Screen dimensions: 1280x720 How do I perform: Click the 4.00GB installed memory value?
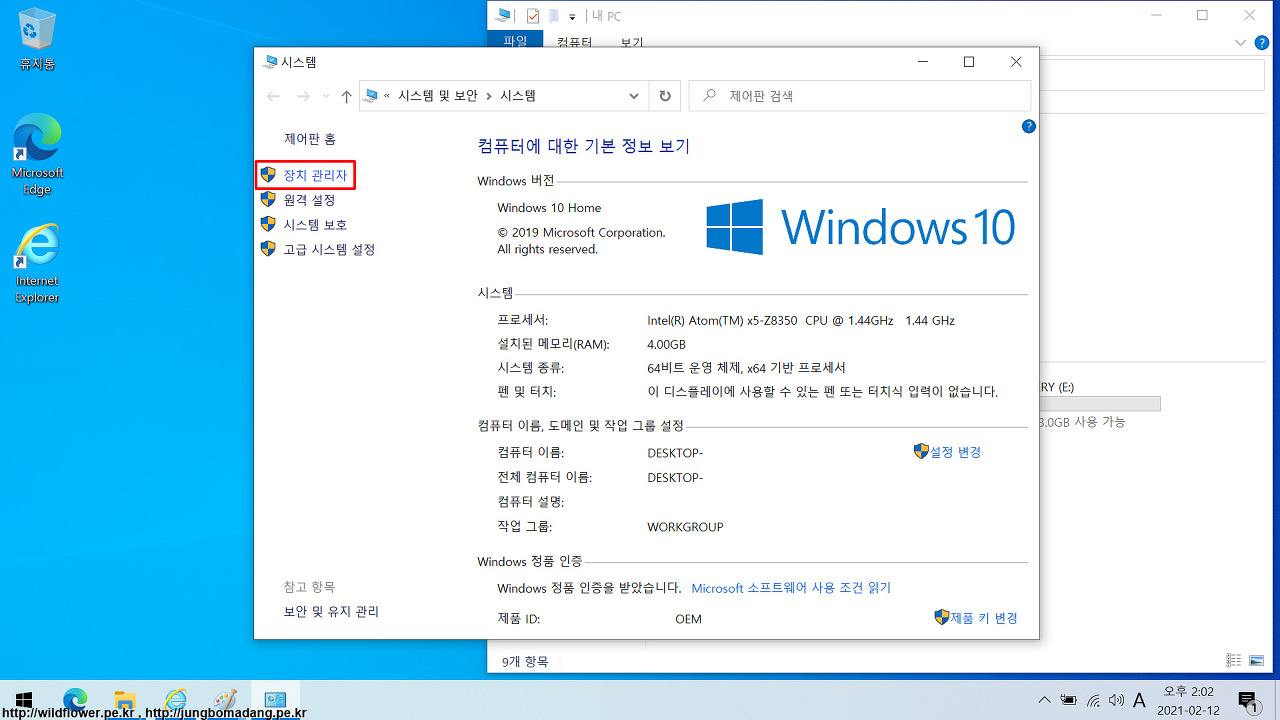pyautogui.click(x=666, y=344)
